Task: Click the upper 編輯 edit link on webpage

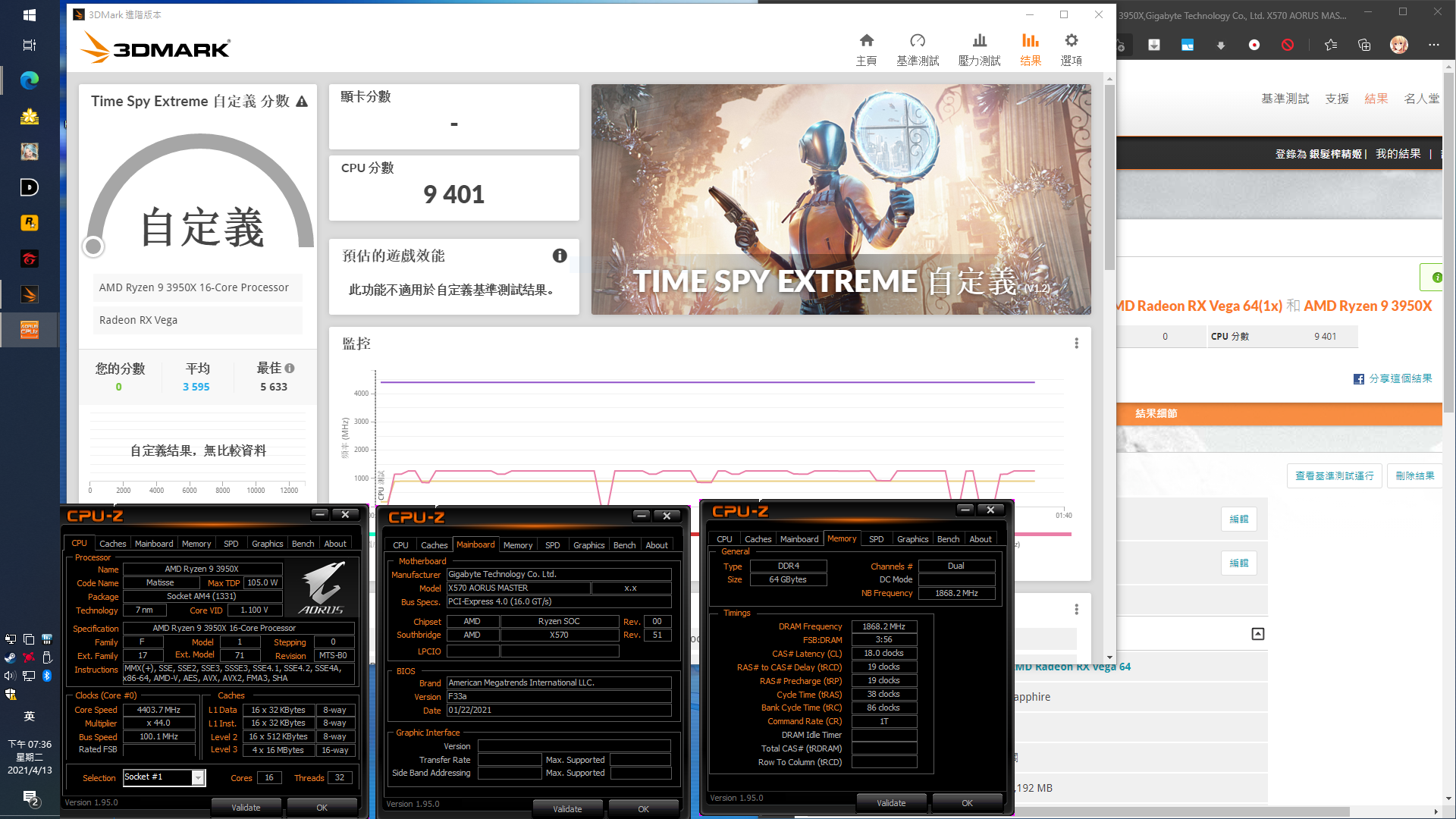Action: [1239, 519]
